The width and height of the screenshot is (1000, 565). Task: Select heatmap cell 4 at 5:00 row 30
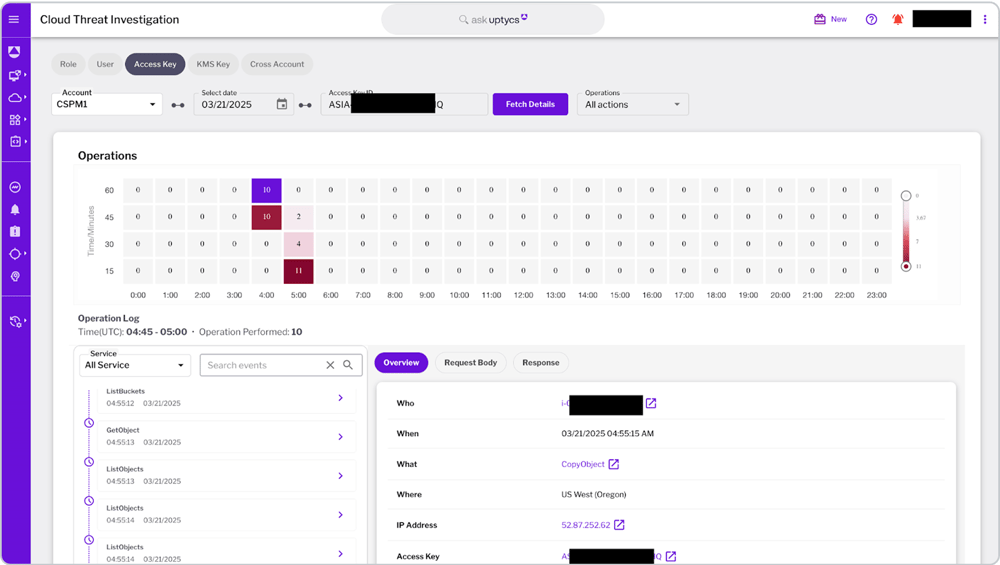298,244
